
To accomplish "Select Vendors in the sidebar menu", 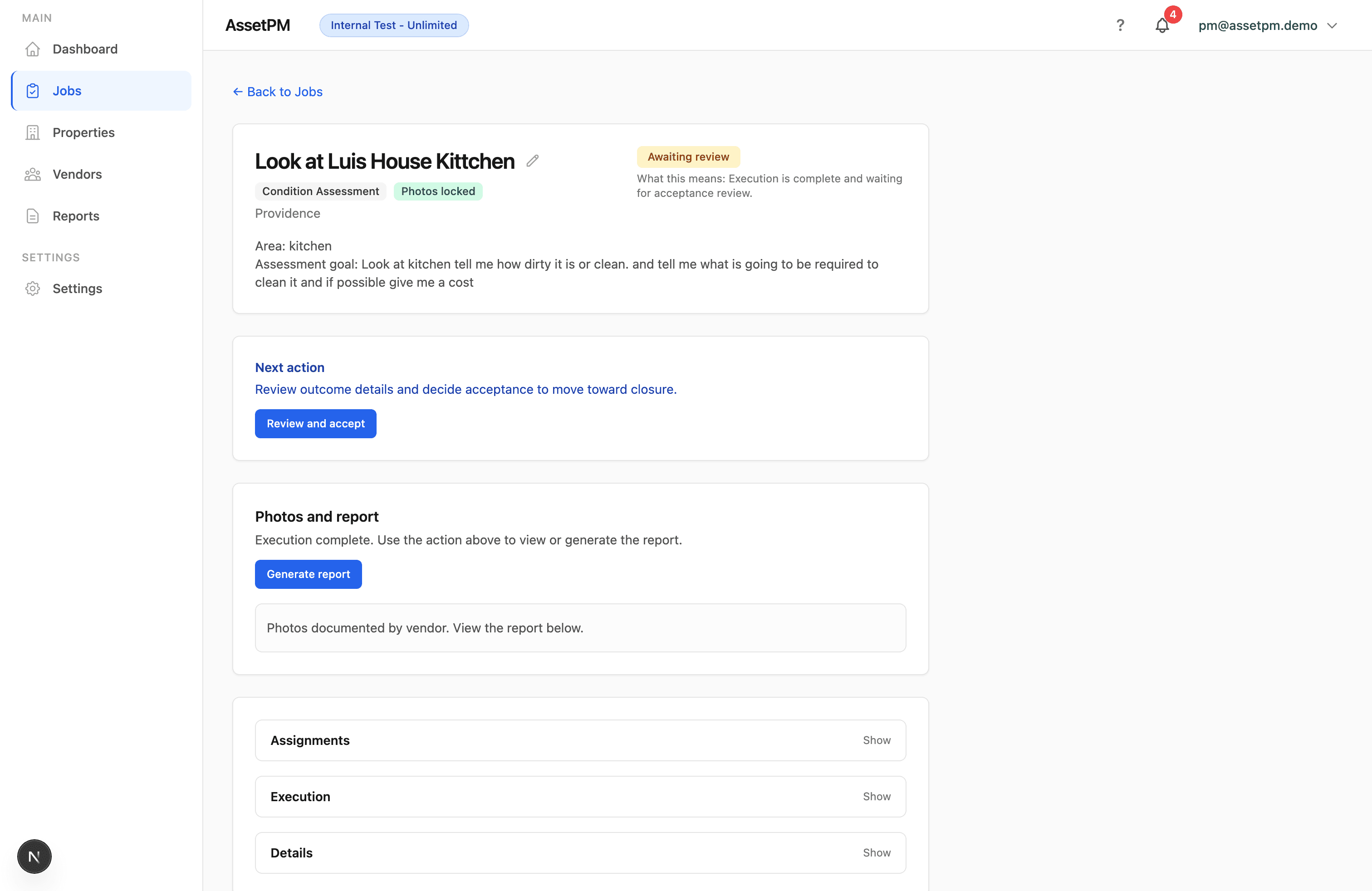I will (77, 174).
